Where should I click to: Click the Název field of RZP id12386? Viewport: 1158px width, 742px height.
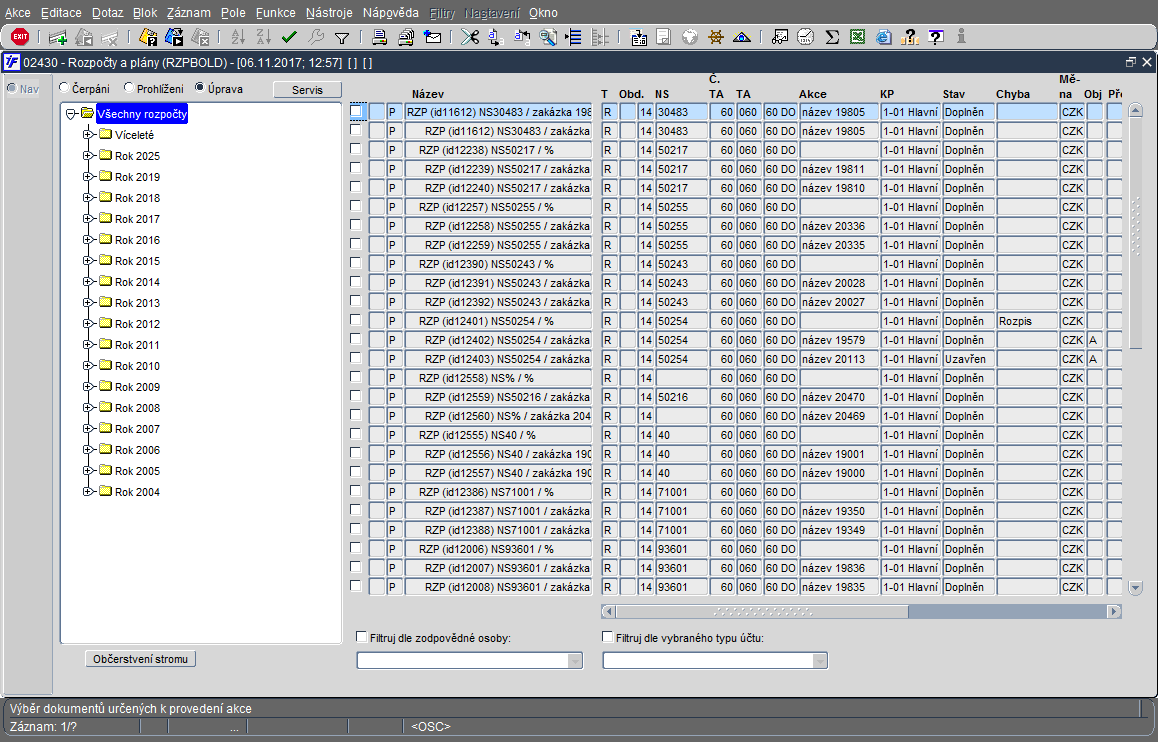(499, 492)
